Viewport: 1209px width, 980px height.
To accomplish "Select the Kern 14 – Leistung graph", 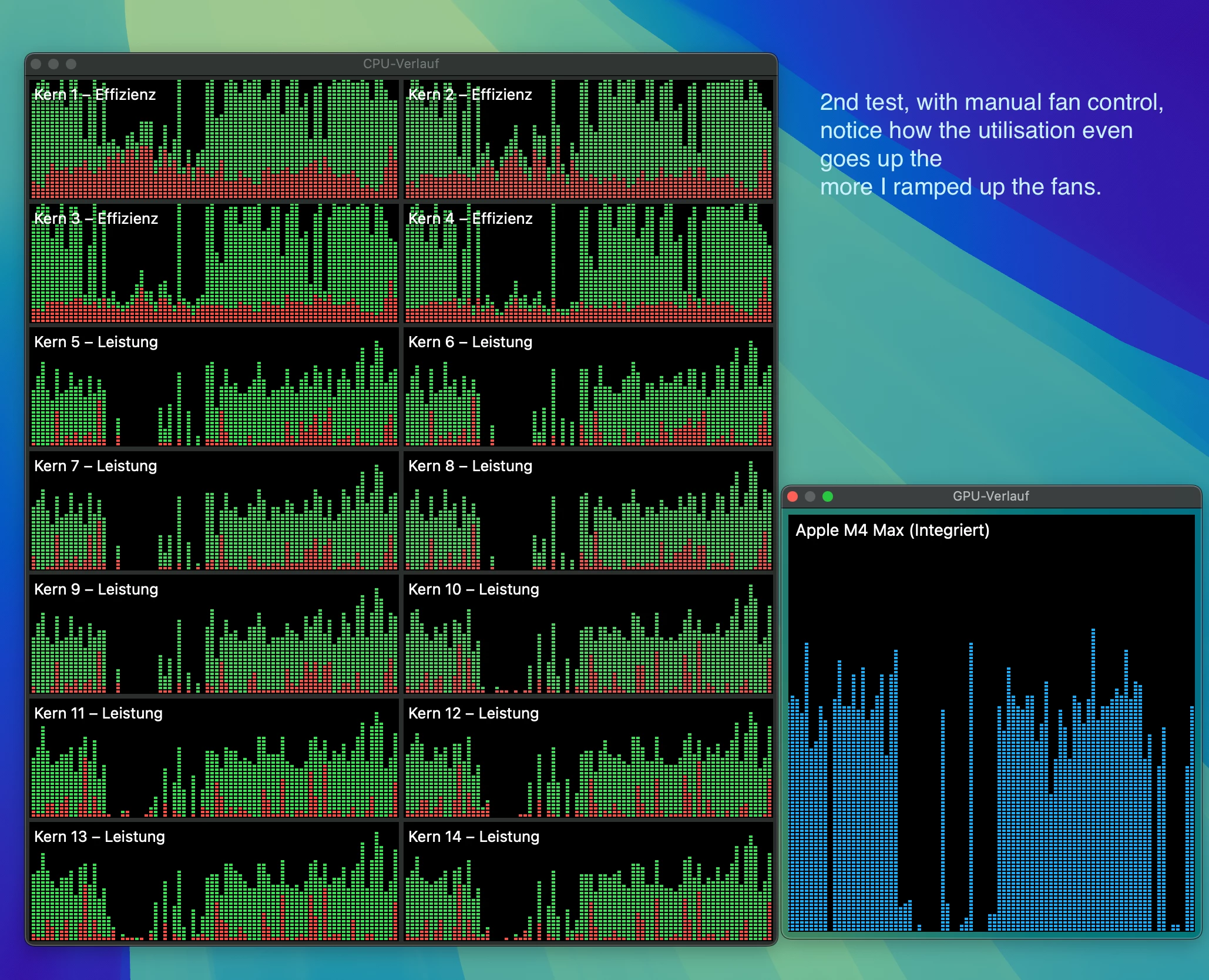I will coord(588,881).
